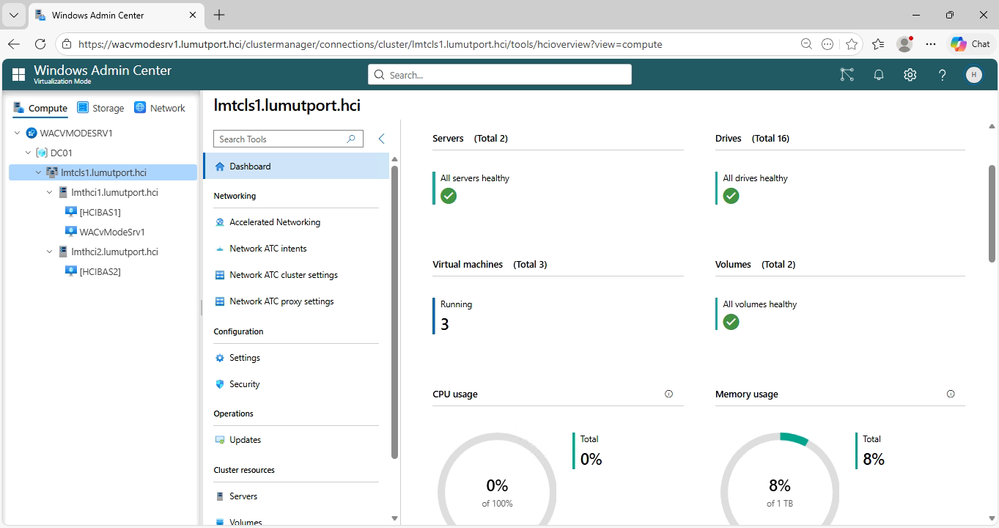The image size is (999, 528).
Task: Open the browser tab list dropdown
Action: (x=13, y=15)
